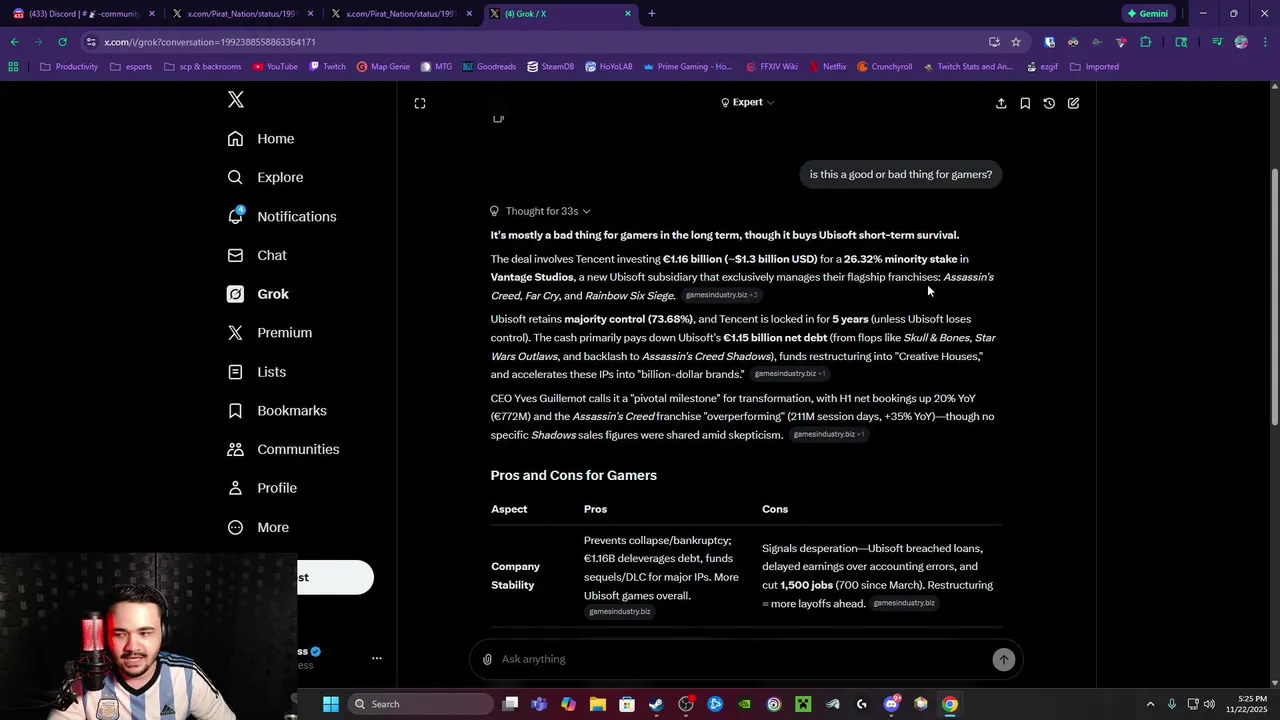Viewport: 1280px width, 720px height.
Task: Open Communities in the sidebar
Action: (283, 449)
